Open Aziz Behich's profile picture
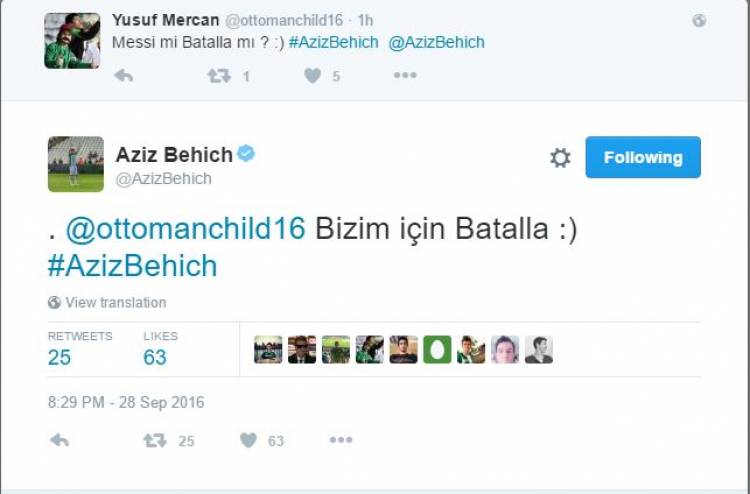This screenshot has height=494, width=750. tap(75, 164)
